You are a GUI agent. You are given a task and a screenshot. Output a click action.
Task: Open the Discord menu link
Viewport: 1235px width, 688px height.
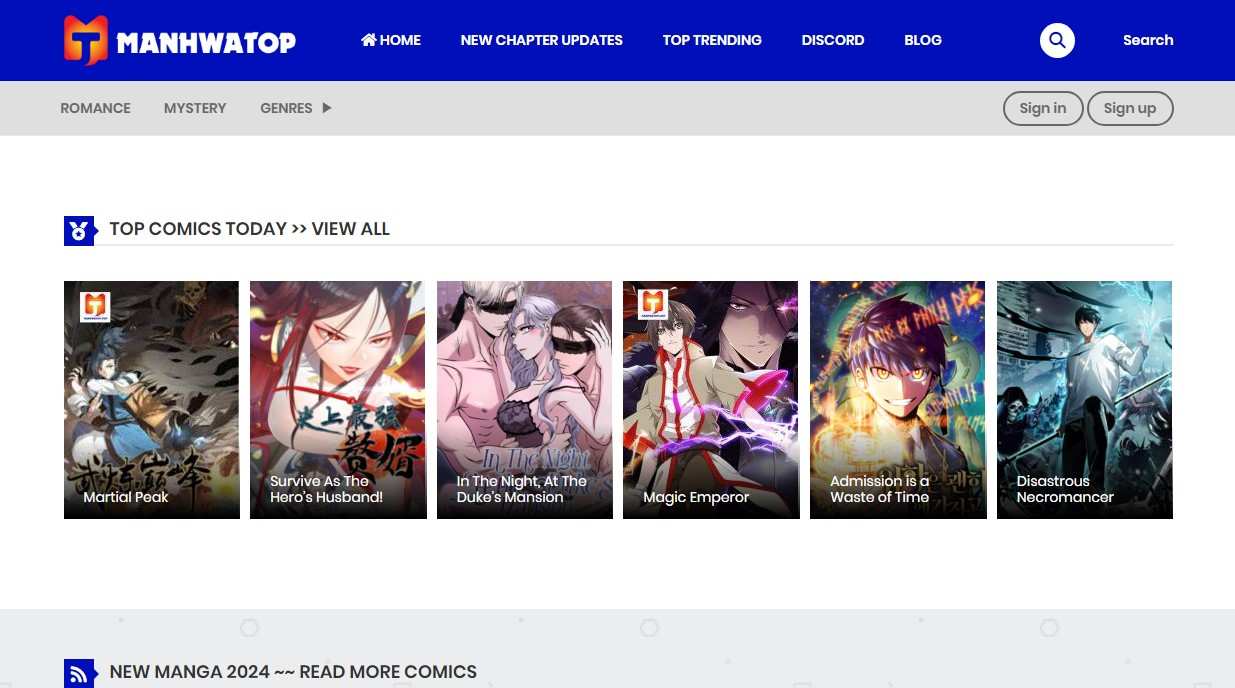833,40
